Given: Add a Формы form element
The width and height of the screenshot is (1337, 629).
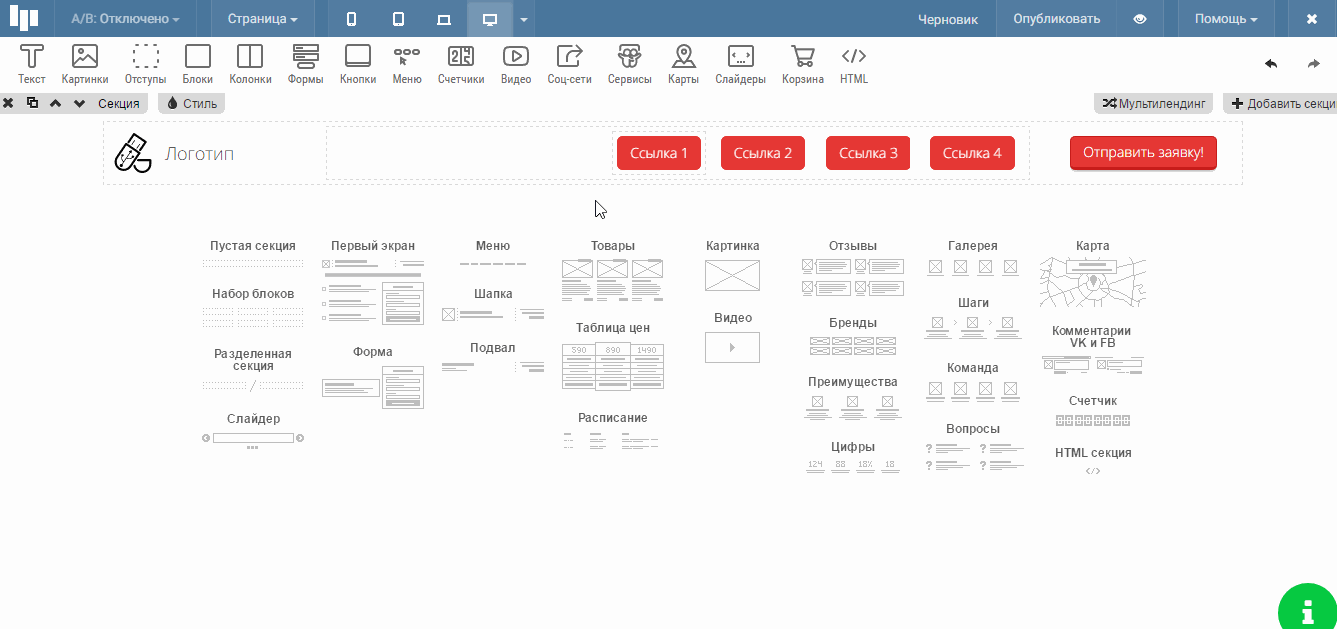Looking at the screenshot, I should [305, 64].
